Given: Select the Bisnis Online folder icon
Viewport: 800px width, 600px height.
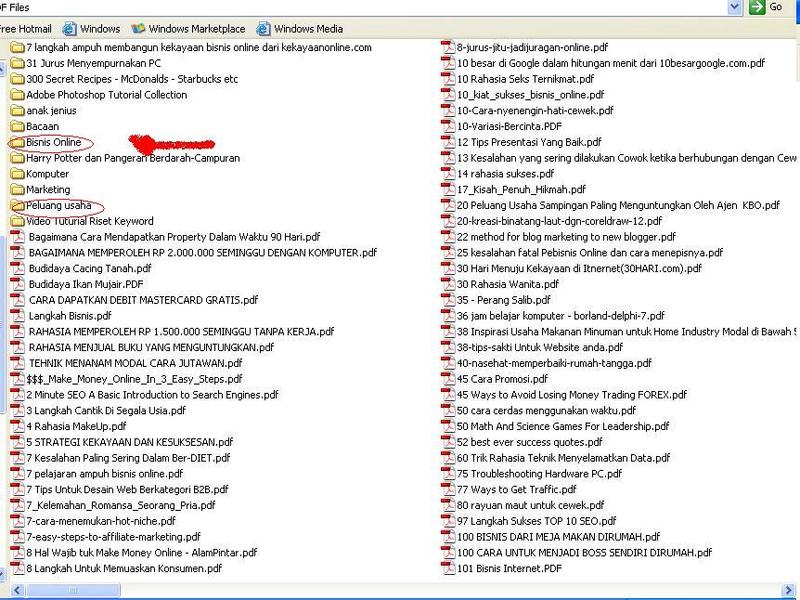Looking at the screenshot, I should (x=18, y=142).
